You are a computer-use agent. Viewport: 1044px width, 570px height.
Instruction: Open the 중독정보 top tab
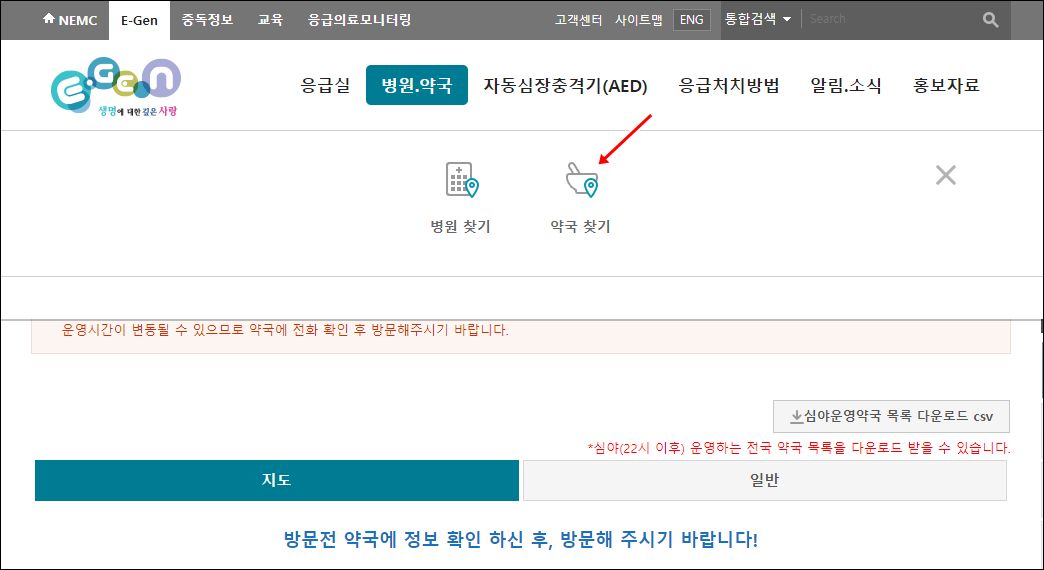208,20
